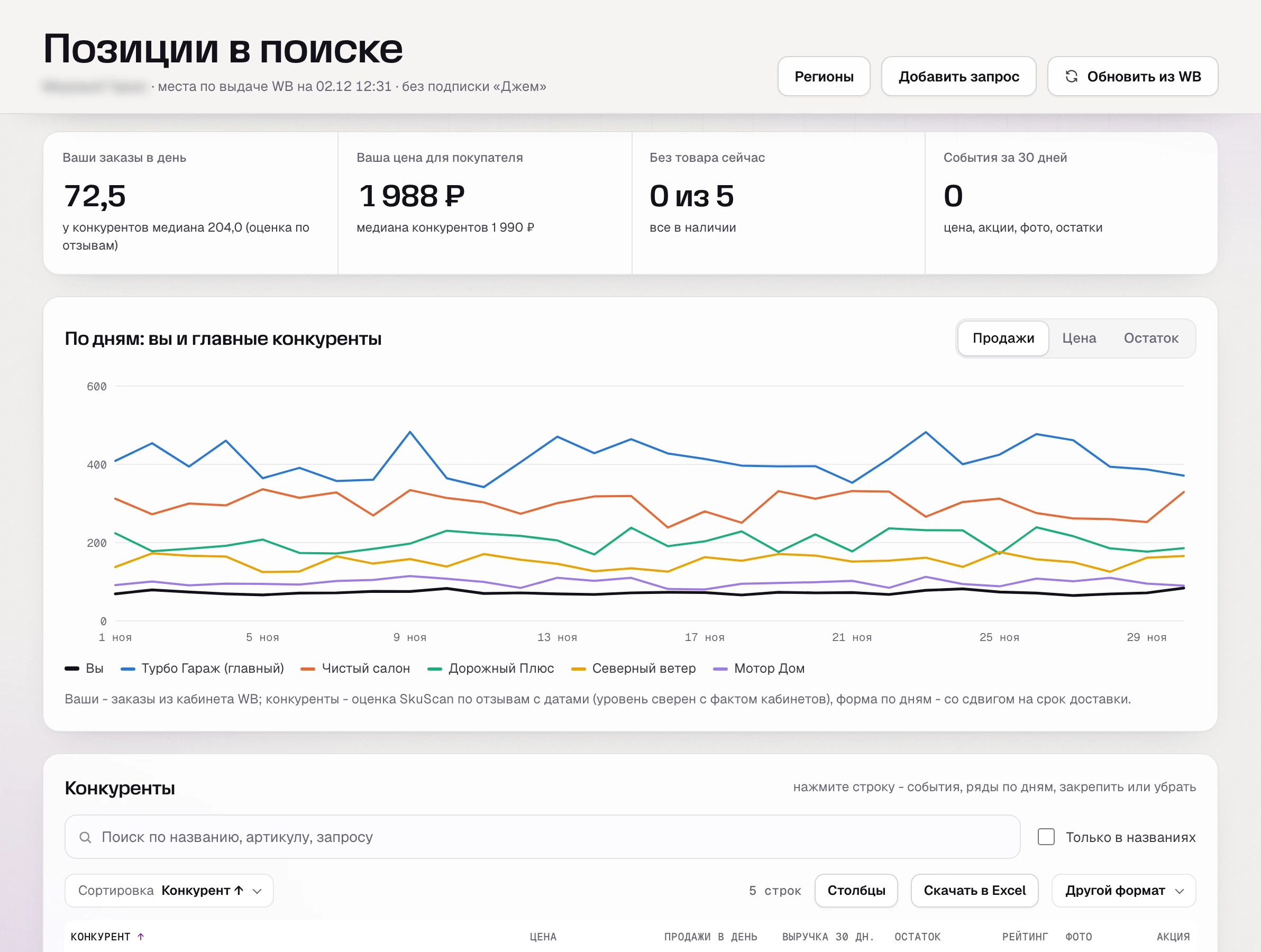The image size is (1261, 952).
Task: Click the Добавить запрос button
Action: 959,76
